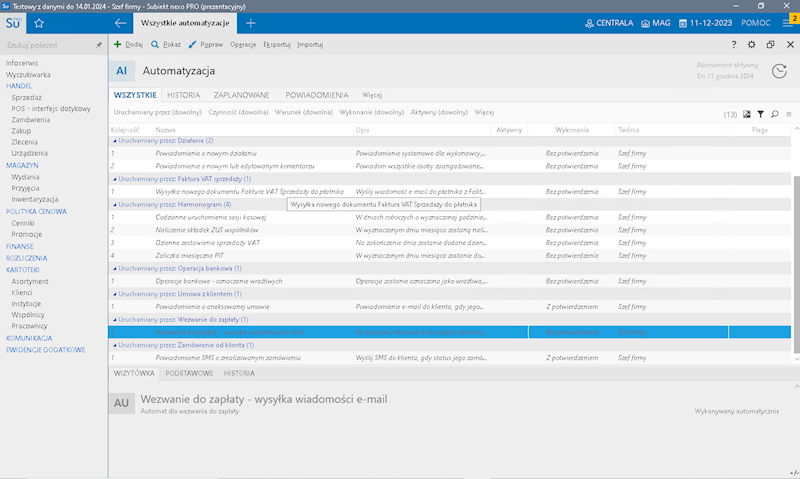Open the favorites star icon
Image resolution: width=800 pixels, height=479 pixels.
pos(39,23)
